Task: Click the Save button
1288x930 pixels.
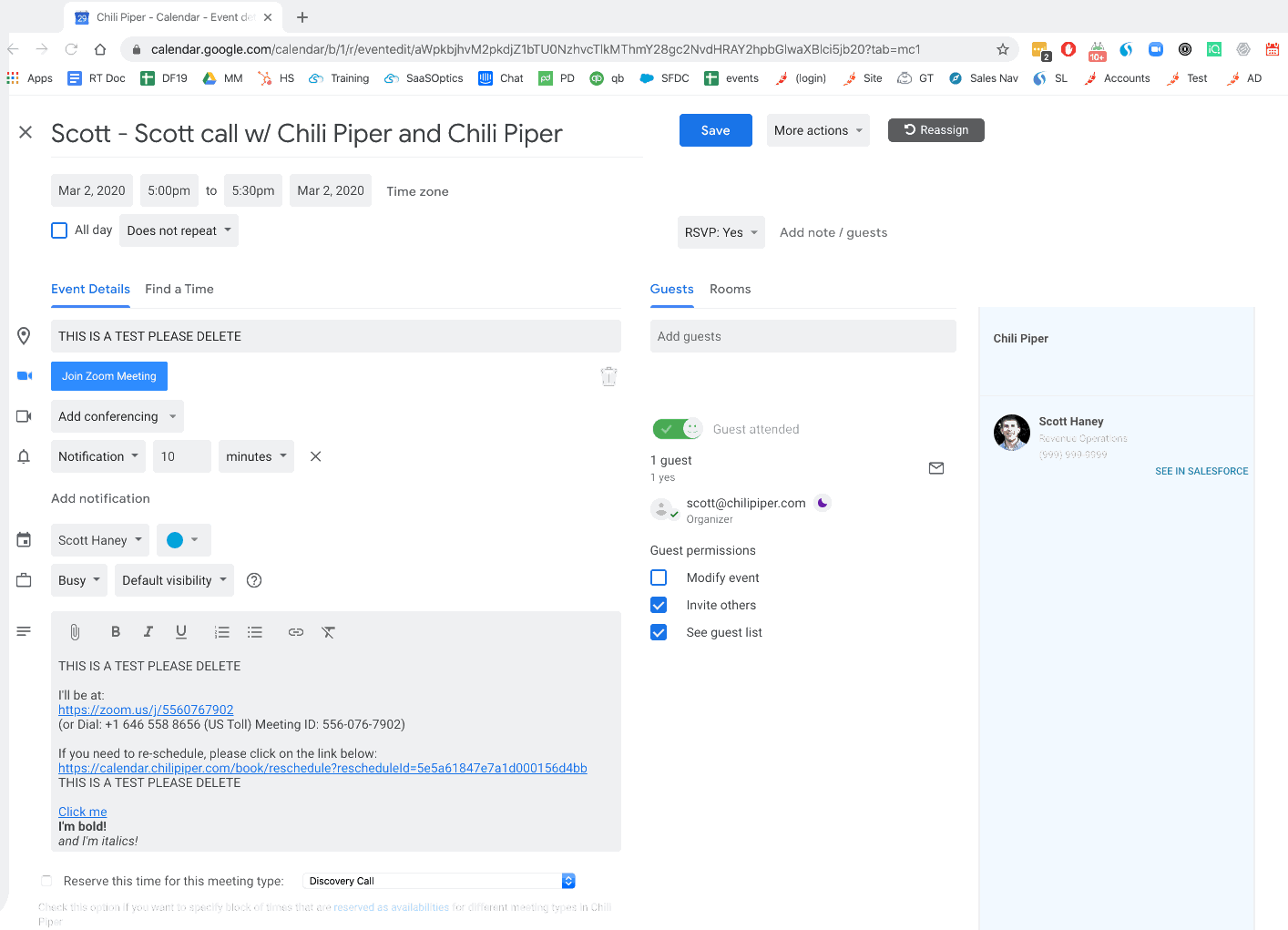Action: [716, 130]
